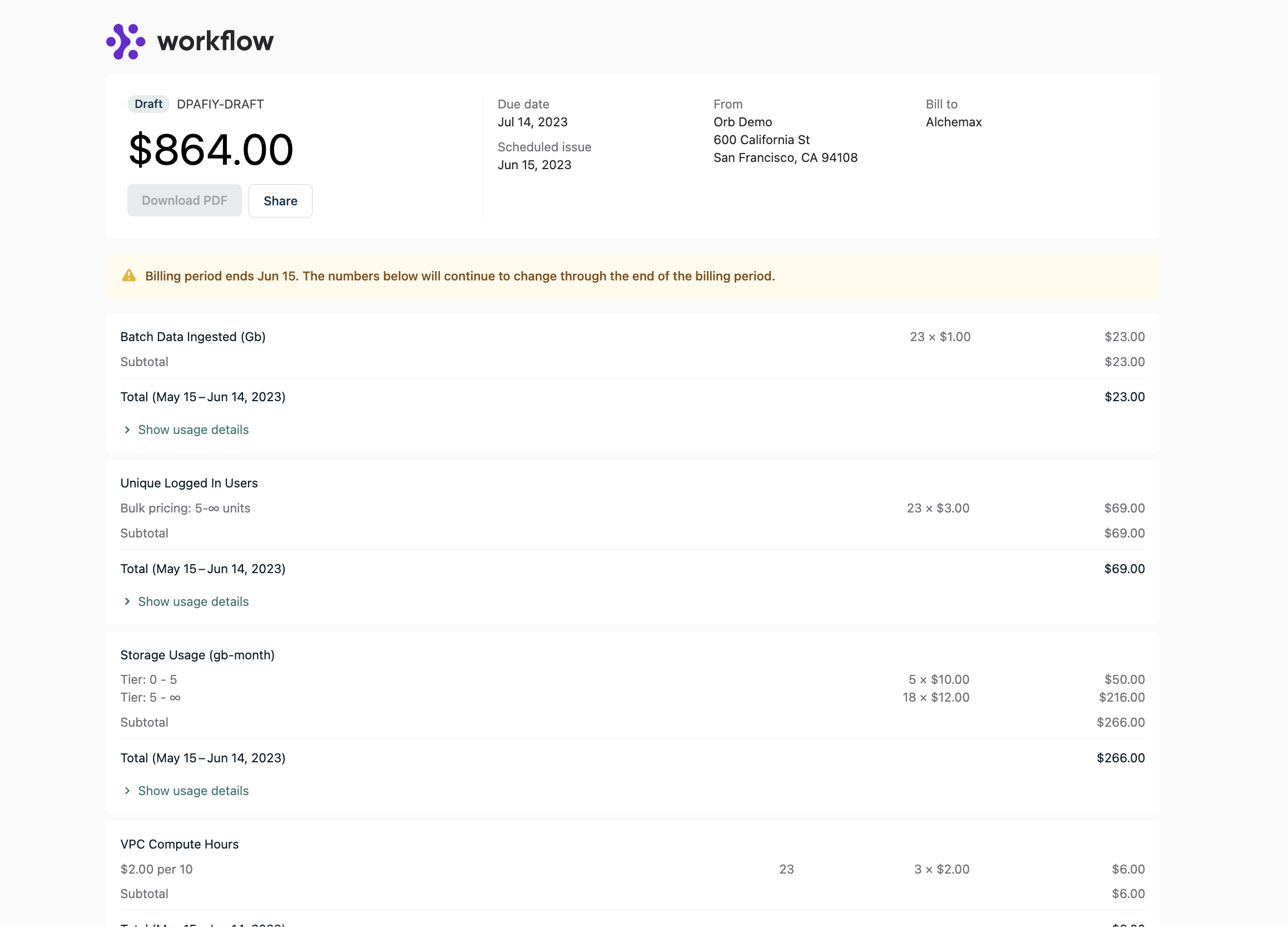The width and height of the screenshot is (1288, 927).
Task: Click the 600 California St address line
Action: pos(761,140)
